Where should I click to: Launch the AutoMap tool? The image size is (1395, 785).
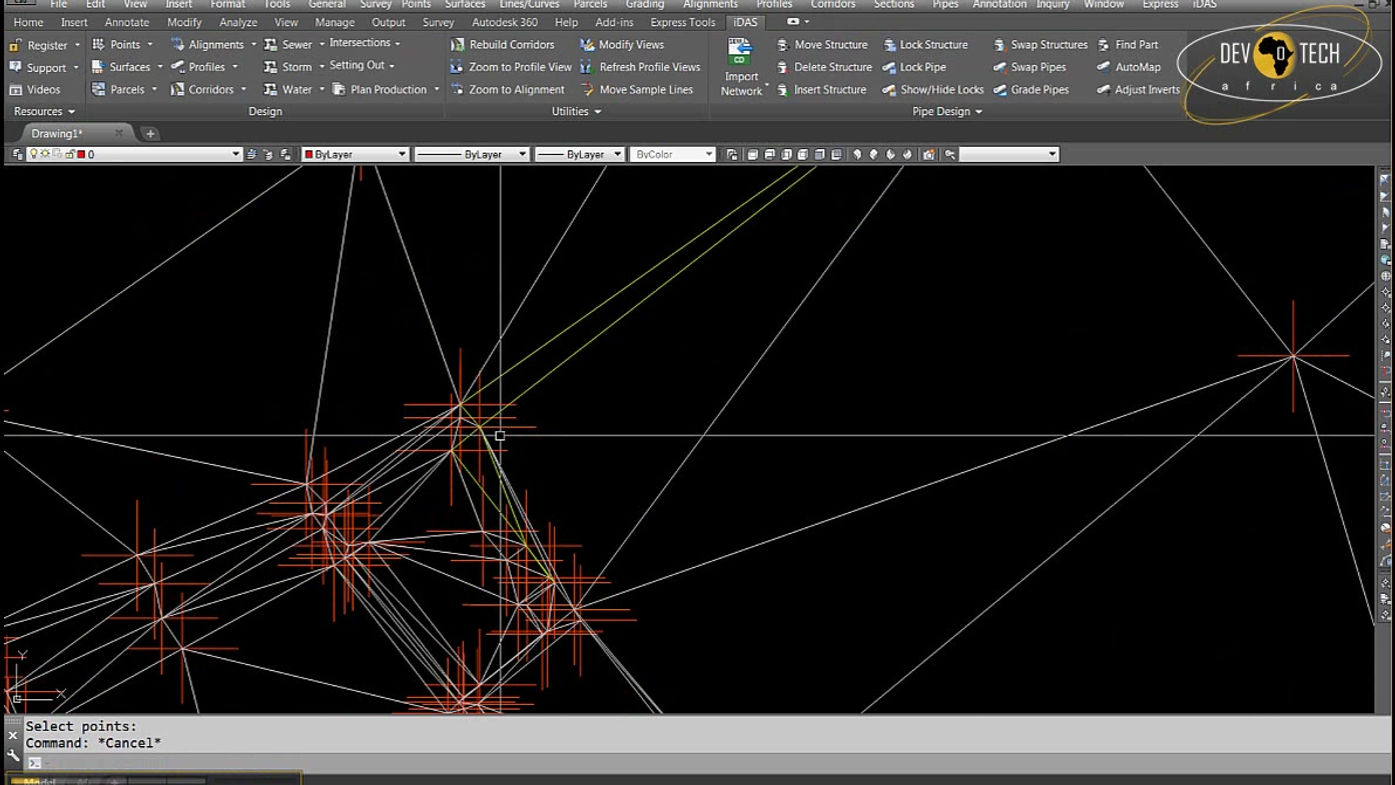point(1128,67)
